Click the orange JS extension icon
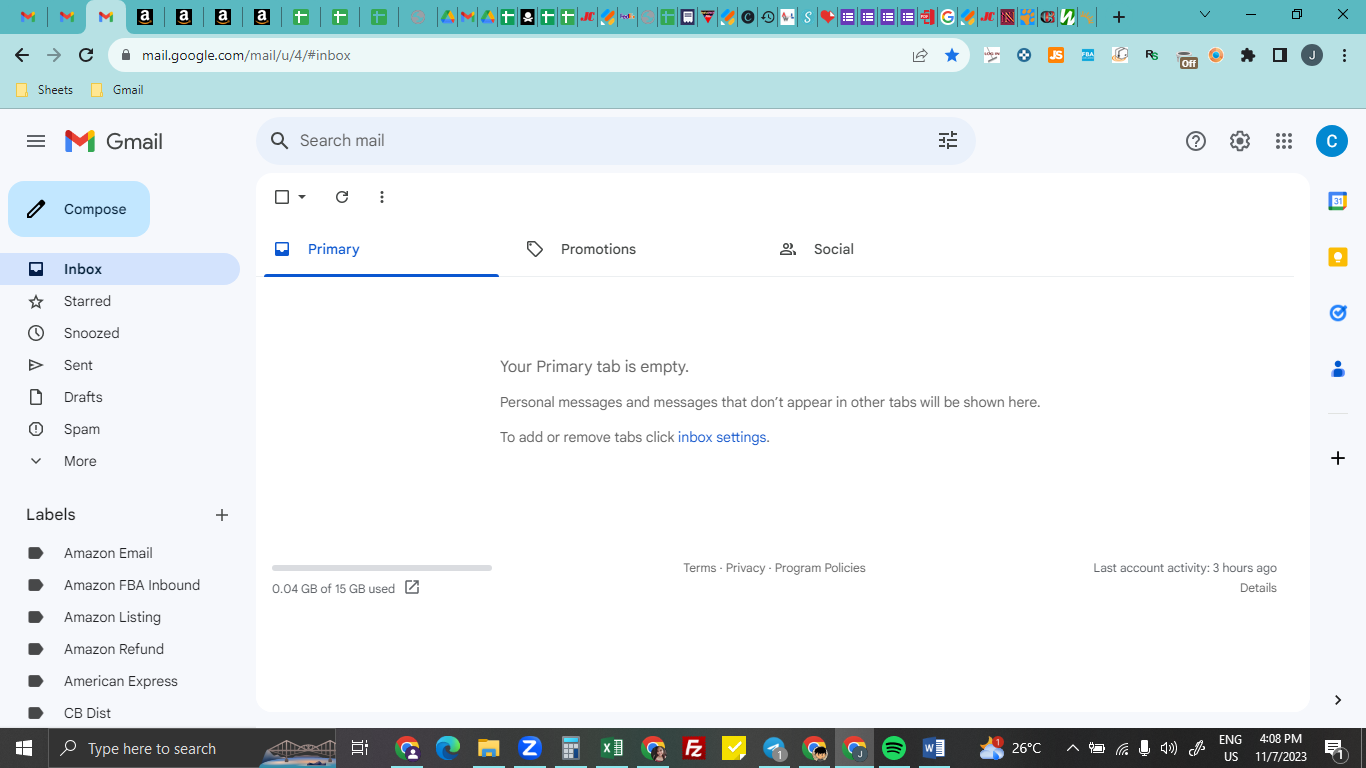Image resolution: width=1366 pixels, height=768 pixels. [1056, 55]
